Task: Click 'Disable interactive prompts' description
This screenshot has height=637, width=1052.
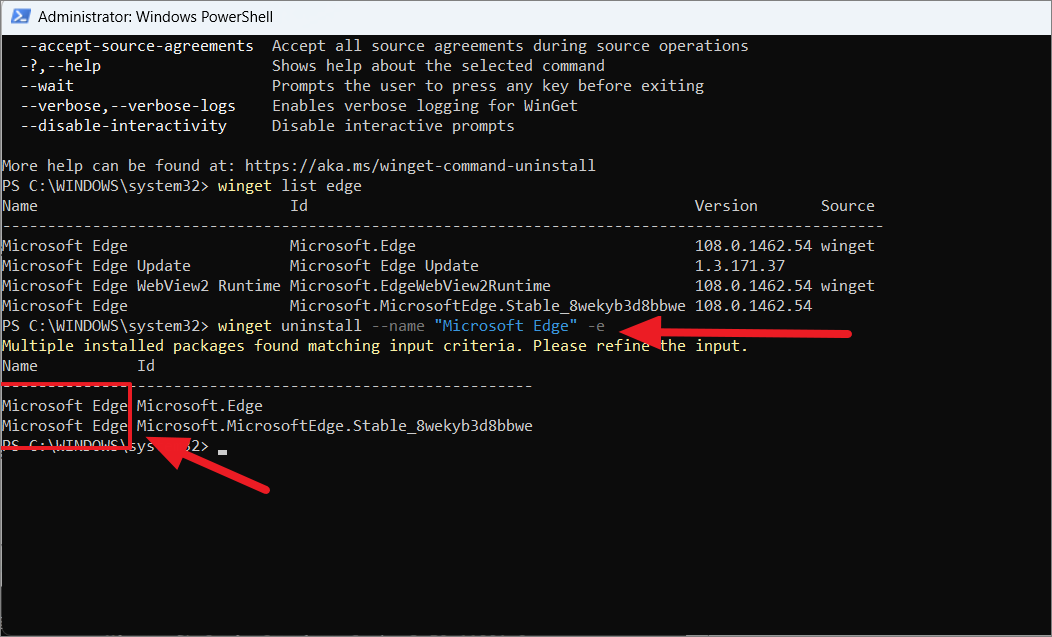Action: [x=393, y=126]
